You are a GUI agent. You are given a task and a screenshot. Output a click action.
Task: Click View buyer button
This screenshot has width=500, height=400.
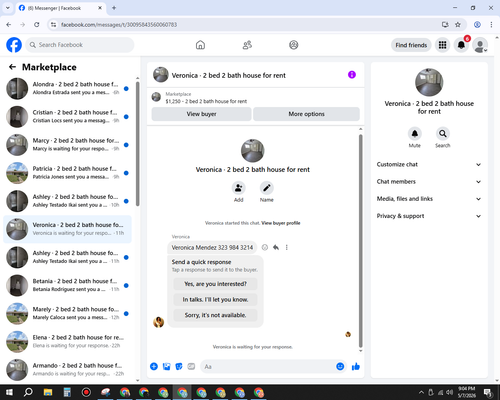[201, 114]
